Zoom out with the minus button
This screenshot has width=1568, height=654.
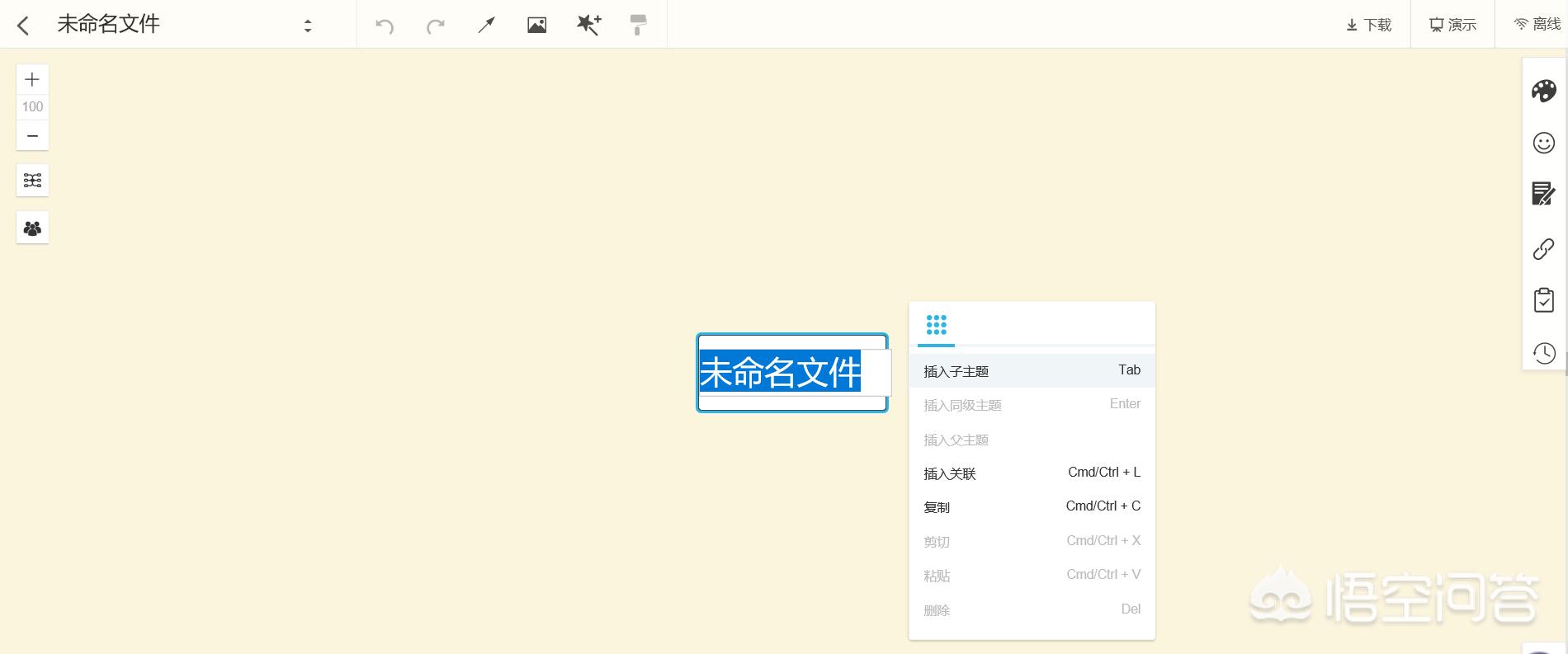tap(32, 136)
